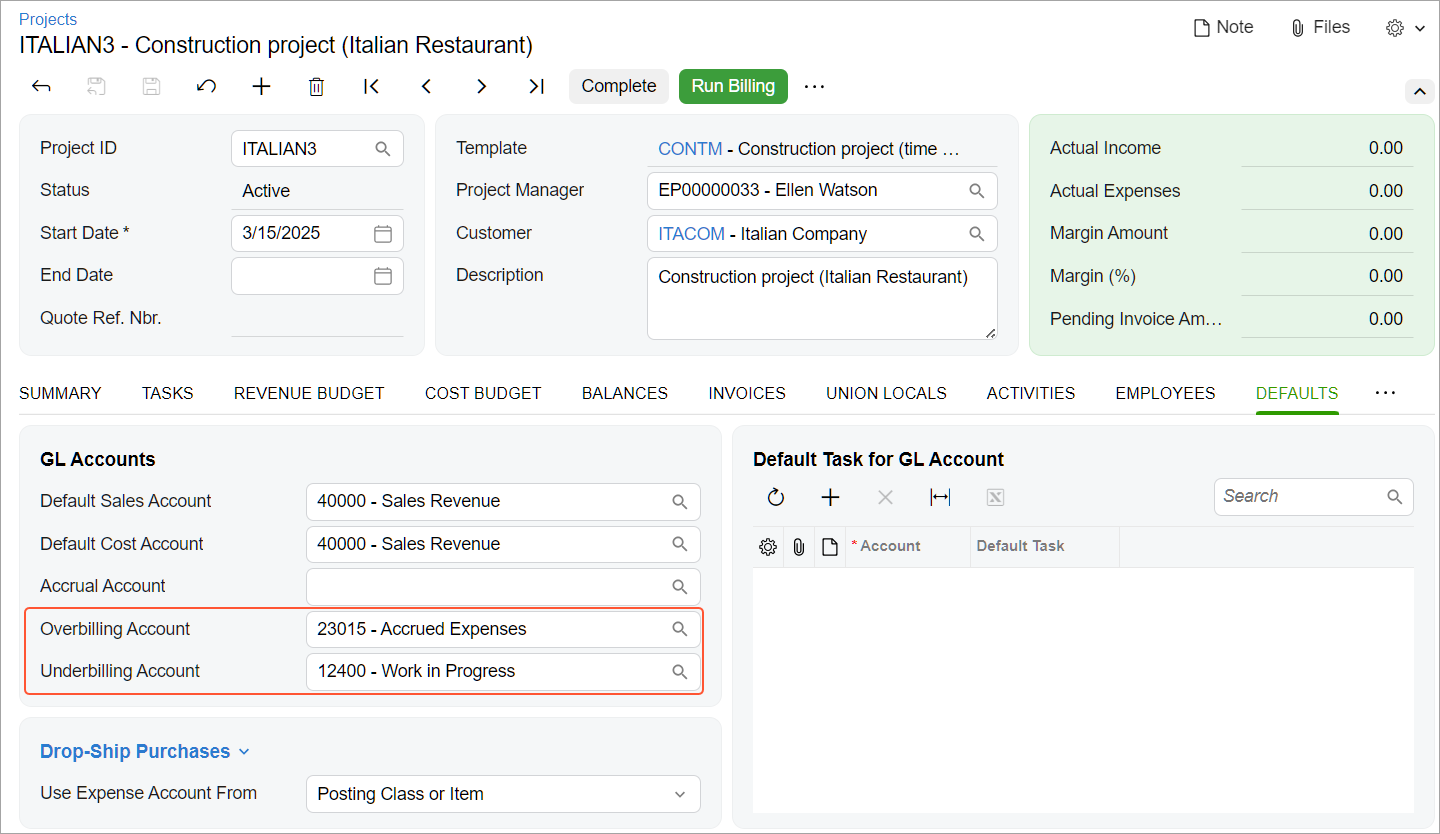Go to the last record
Screen dimensions: 1440x834
pyautogui.click(x=536, y=87)
